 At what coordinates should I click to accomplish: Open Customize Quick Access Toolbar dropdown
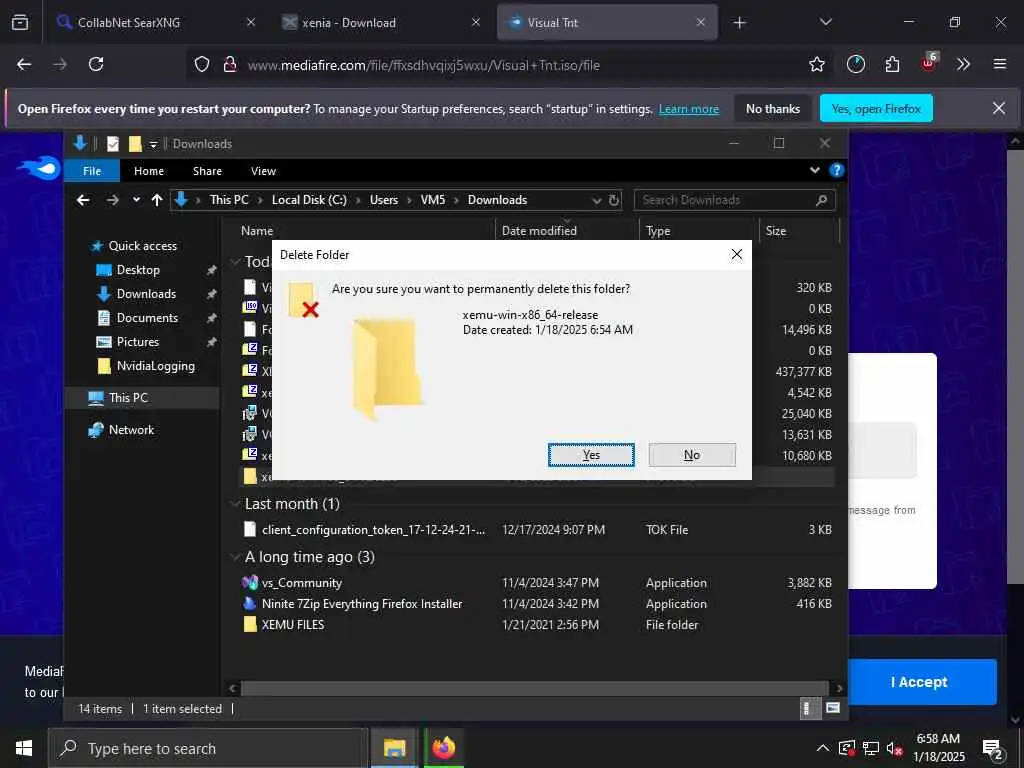click(x=153, y=144)
